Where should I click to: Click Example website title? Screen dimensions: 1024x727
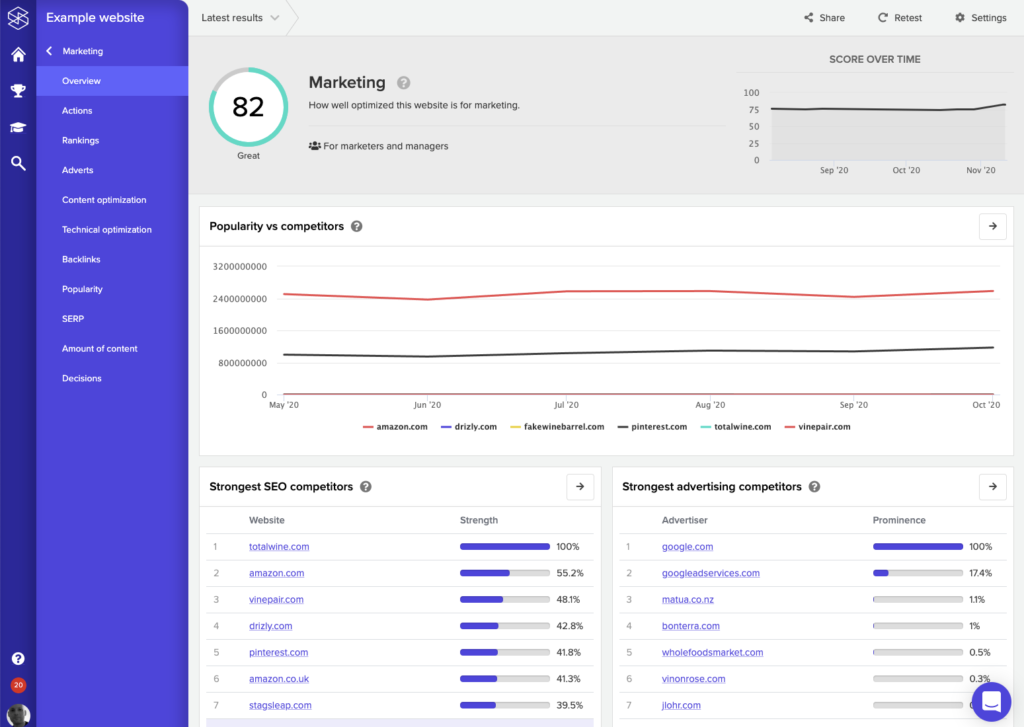tap(95, 18)
